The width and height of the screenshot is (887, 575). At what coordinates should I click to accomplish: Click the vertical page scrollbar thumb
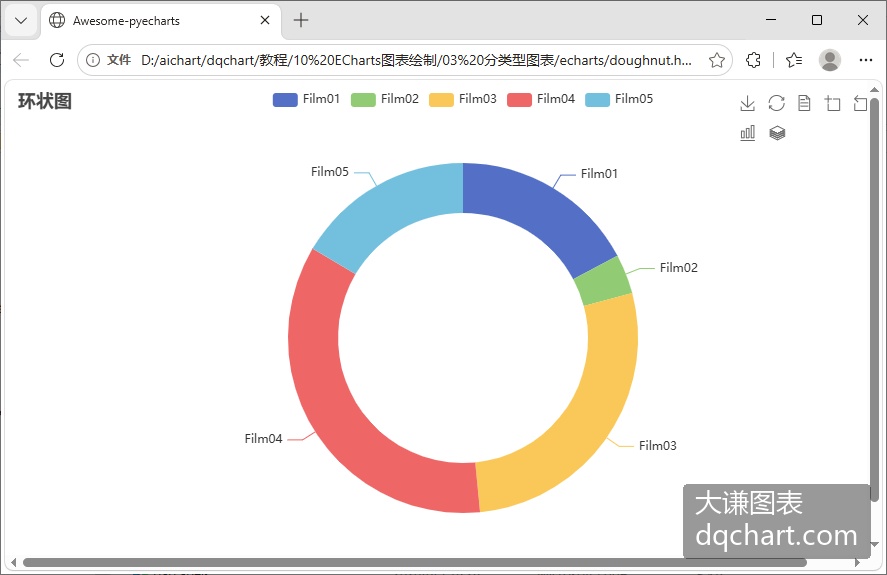pos(874,300)
